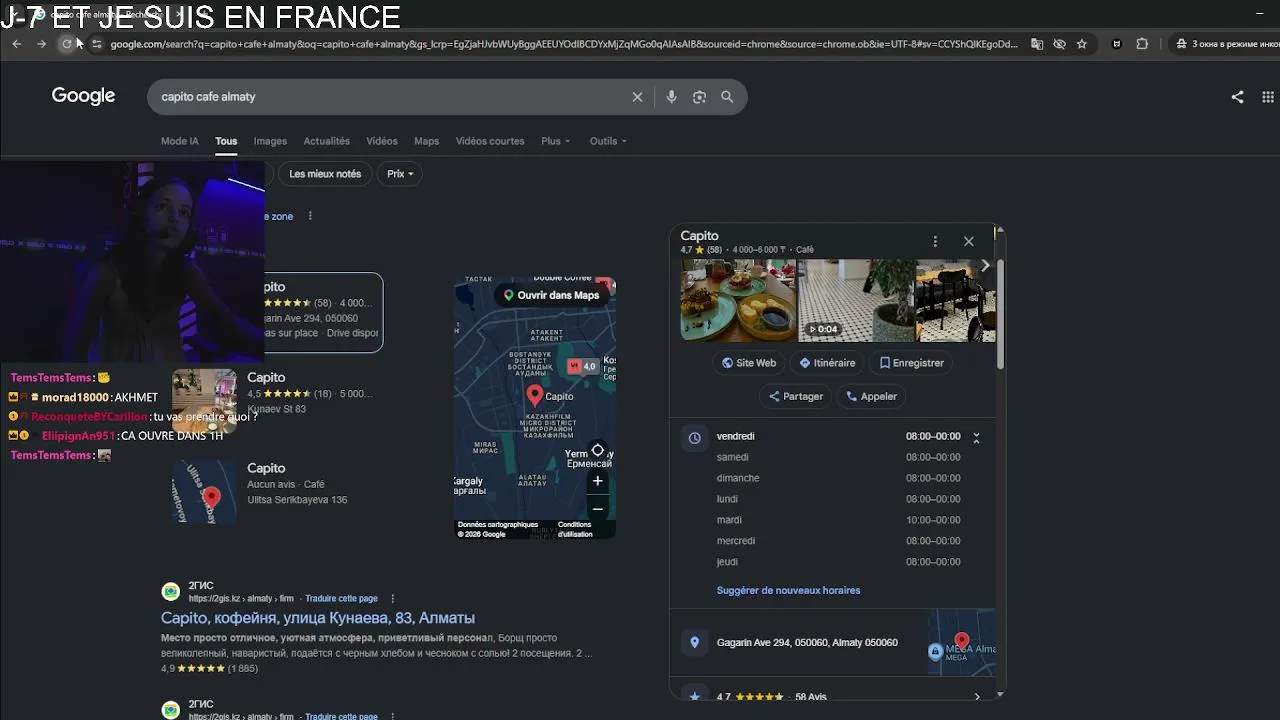This screenshot has height=720, width=1280.
Task: Start voice search with the microphone icon
Action: (671, 97)
